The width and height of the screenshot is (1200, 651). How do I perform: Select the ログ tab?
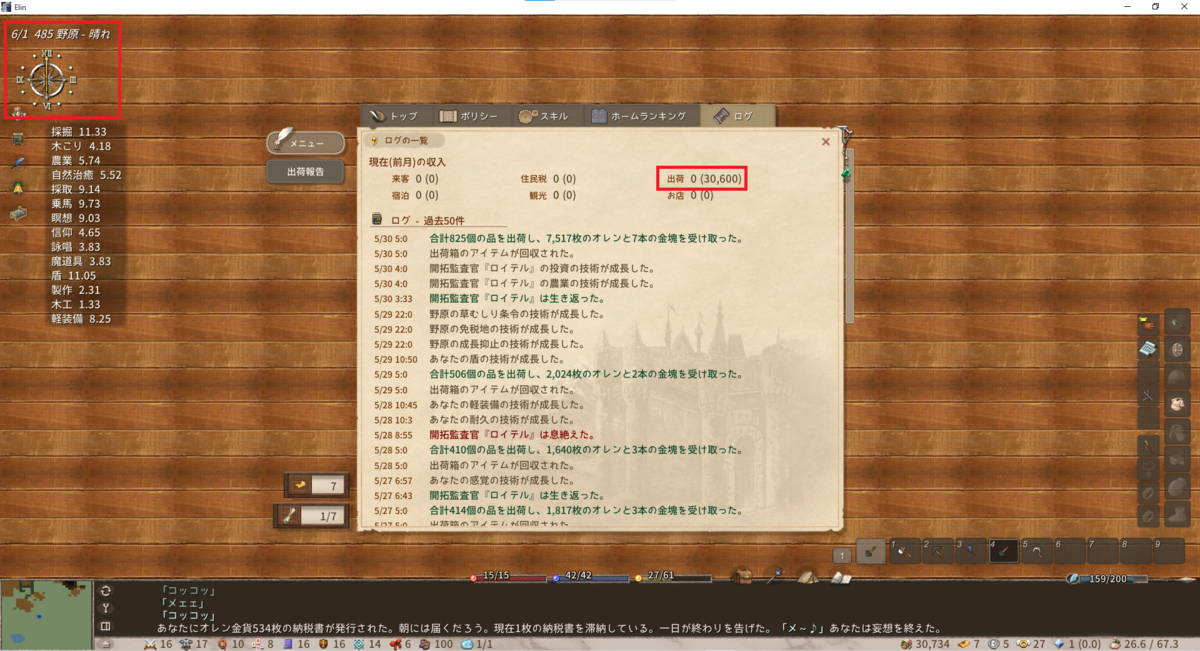[736, 116]
